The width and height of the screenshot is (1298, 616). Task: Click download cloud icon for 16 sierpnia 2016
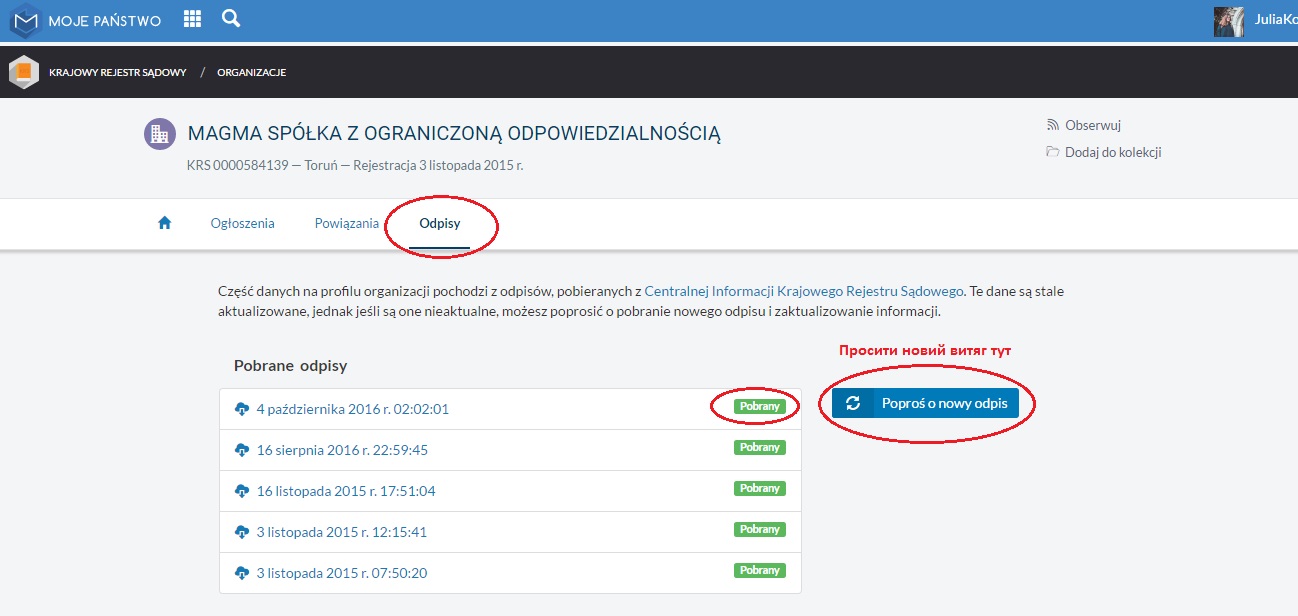[241, 450]
